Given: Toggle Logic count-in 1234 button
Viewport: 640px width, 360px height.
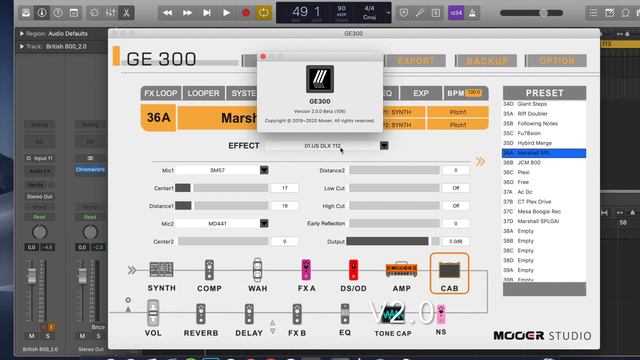Looking at the screenshot, I should pos(456,13).
